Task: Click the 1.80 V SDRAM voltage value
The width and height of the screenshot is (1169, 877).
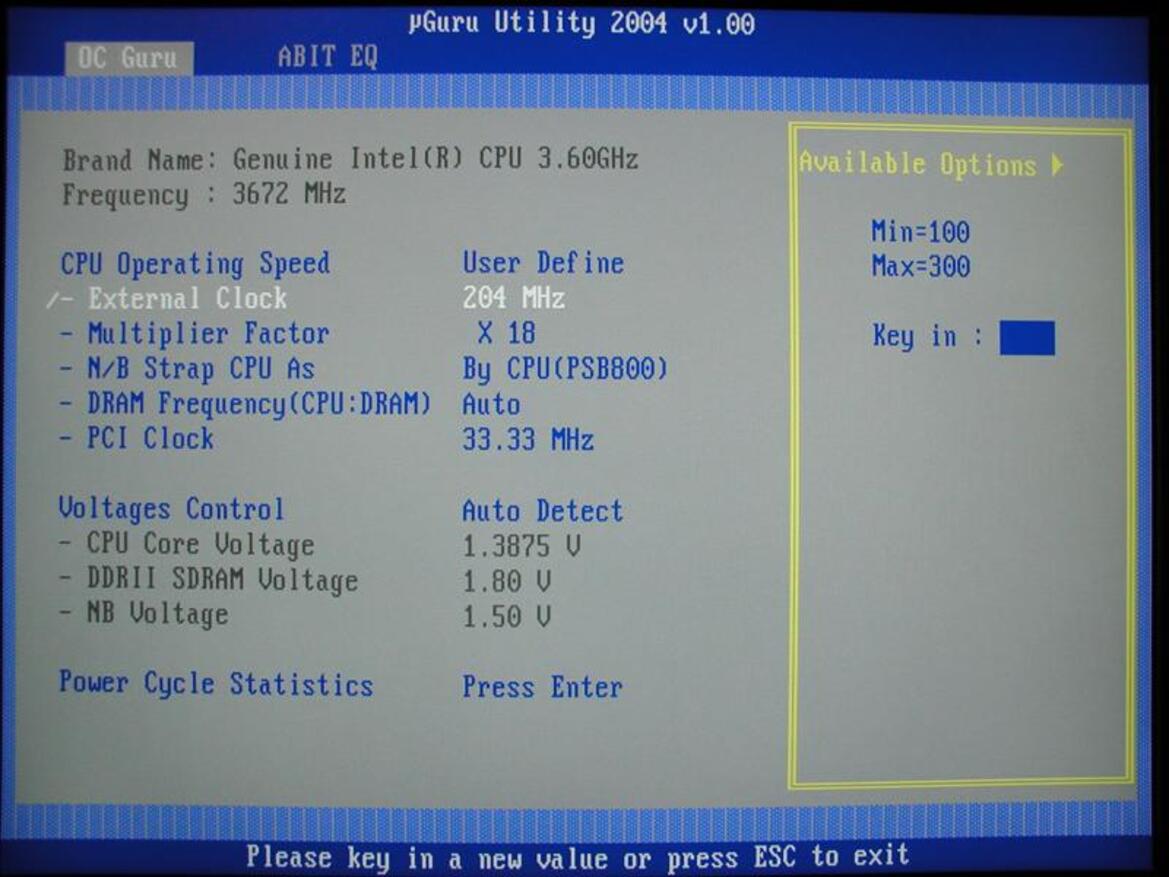Action: 506,581
